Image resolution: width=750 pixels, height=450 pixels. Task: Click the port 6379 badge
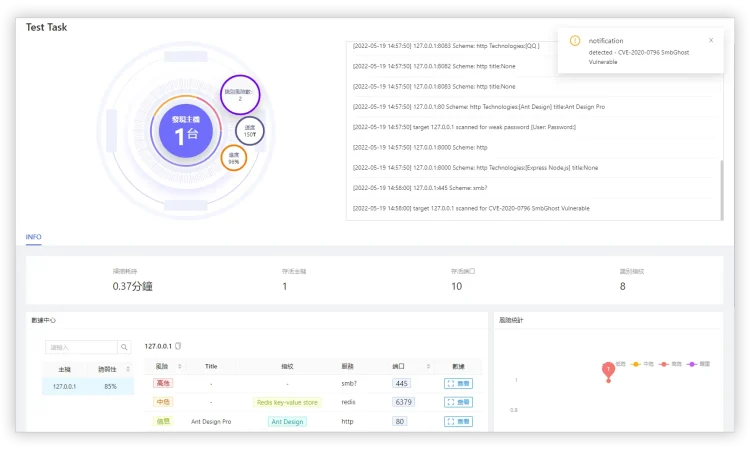coord(403,402)
